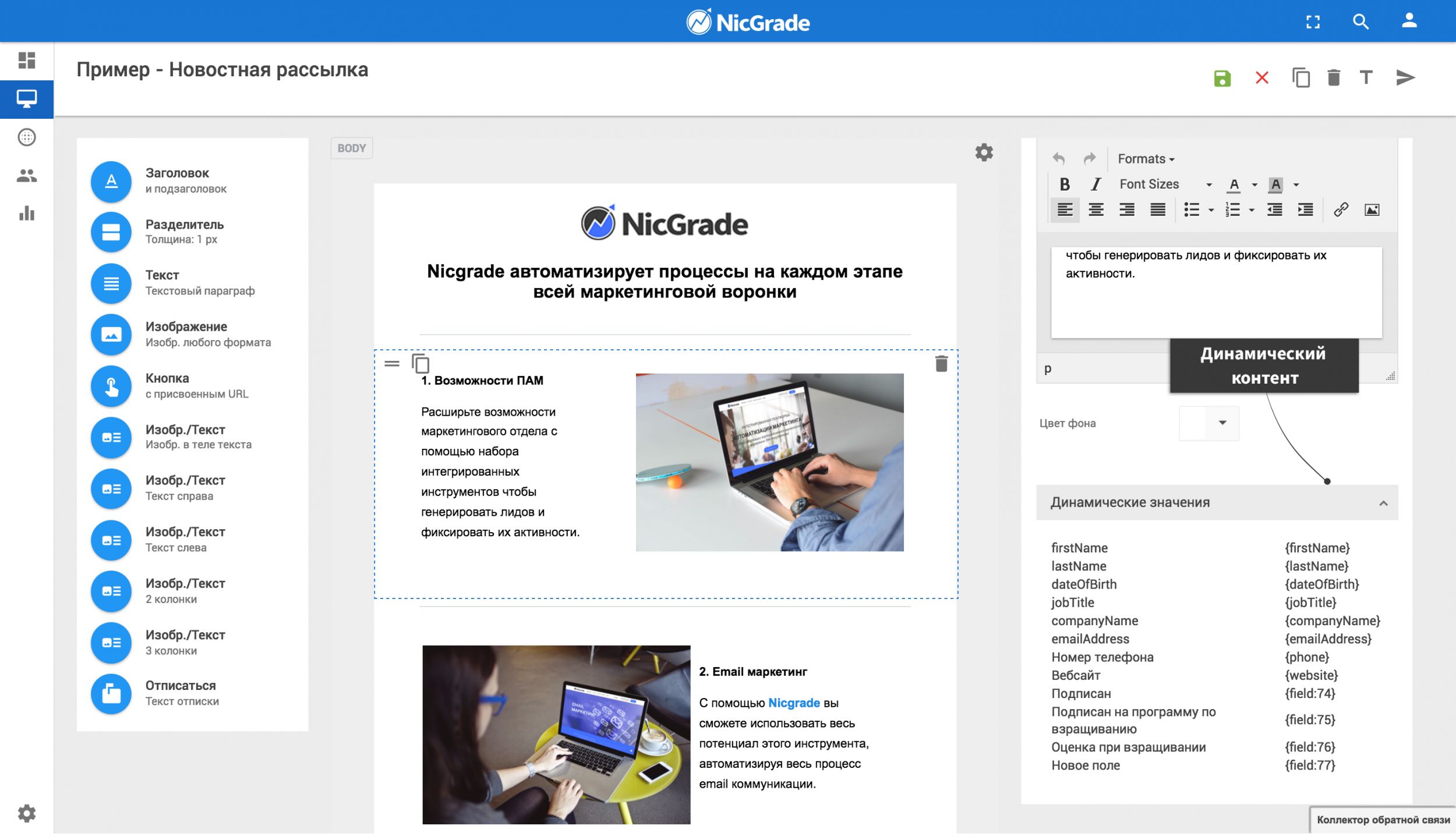This screenshot has height=836, width=1456.
Task: Click Коллектор обратной связи button
Action: [1383, 820]
